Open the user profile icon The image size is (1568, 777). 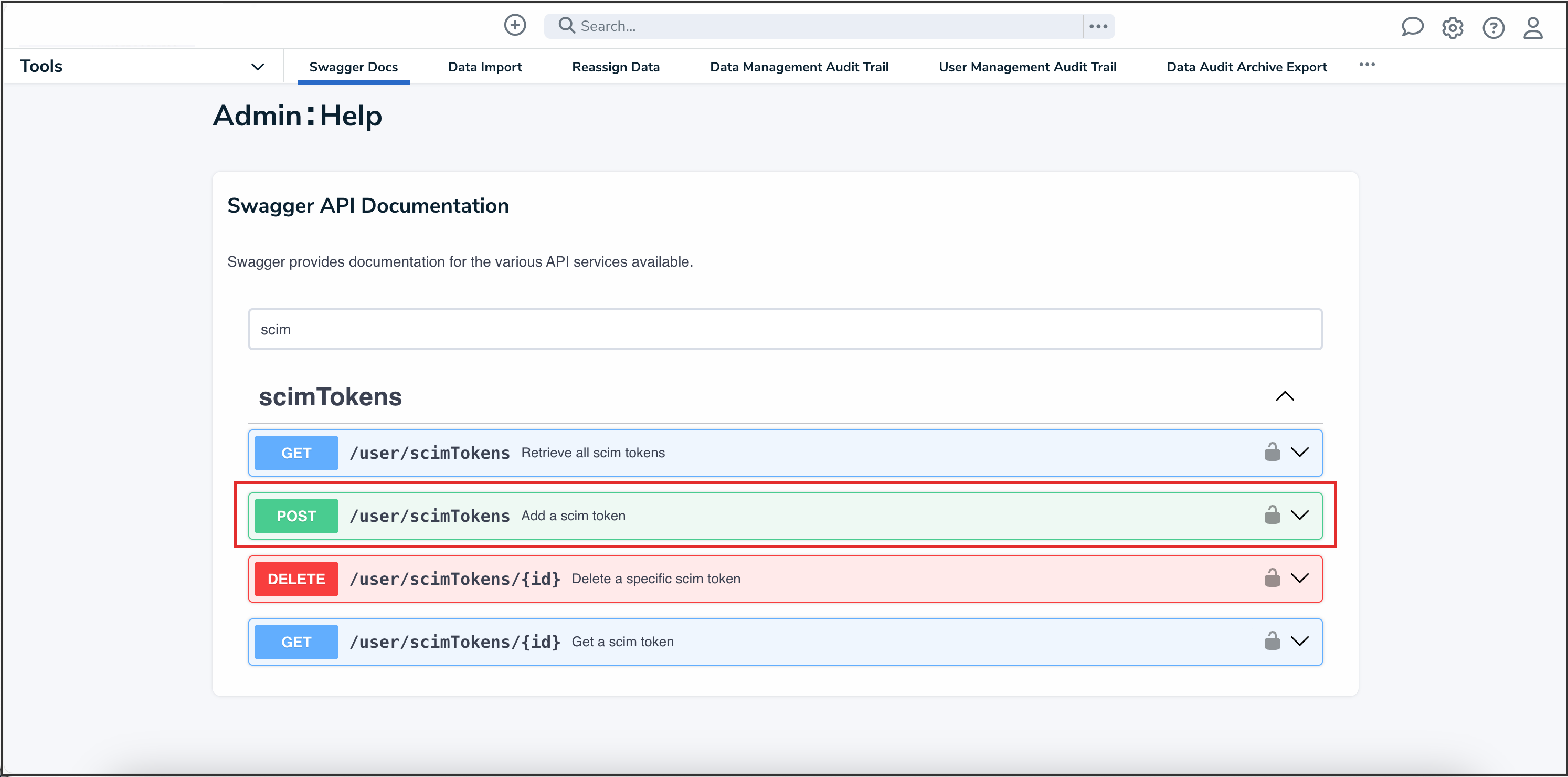point(1533,27)
